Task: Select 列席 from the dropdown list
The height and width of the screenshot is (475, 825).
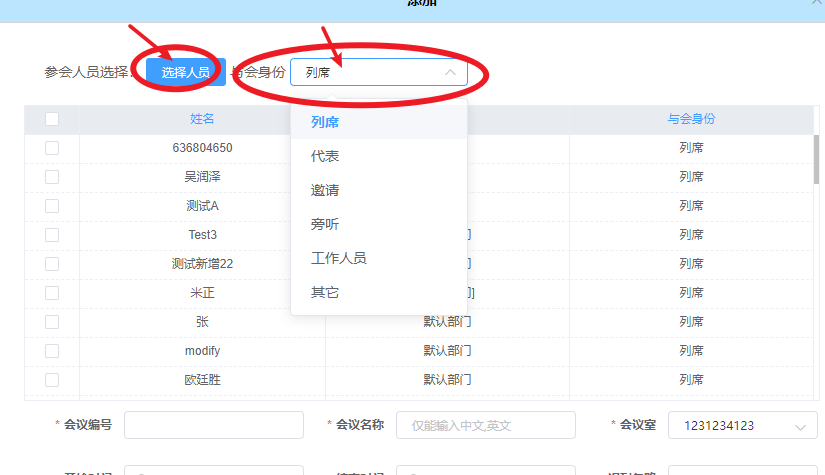Action: tap(325, 122)
